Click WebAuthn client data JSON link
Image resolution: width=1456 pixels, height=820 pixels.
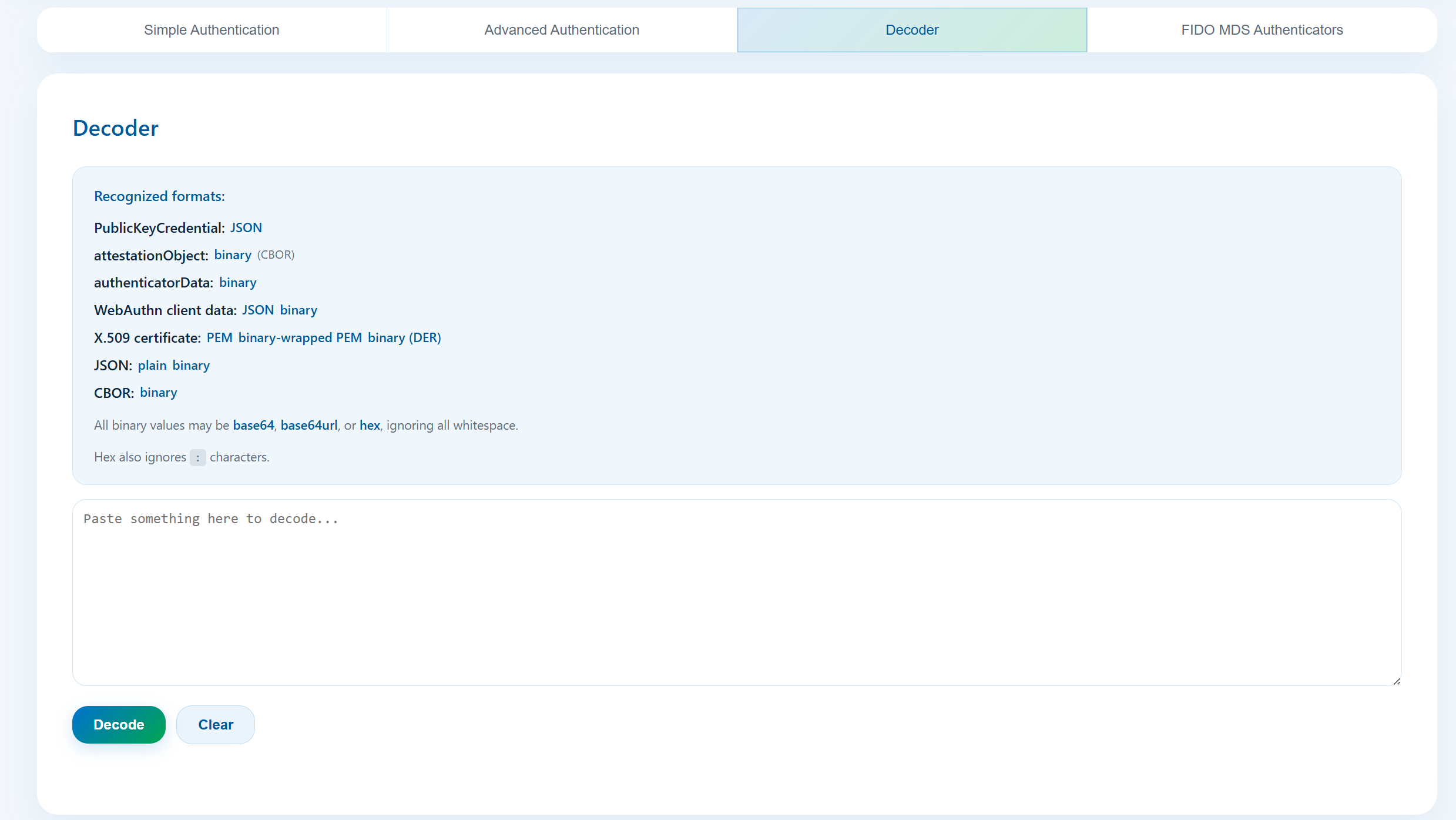point(258,310)
